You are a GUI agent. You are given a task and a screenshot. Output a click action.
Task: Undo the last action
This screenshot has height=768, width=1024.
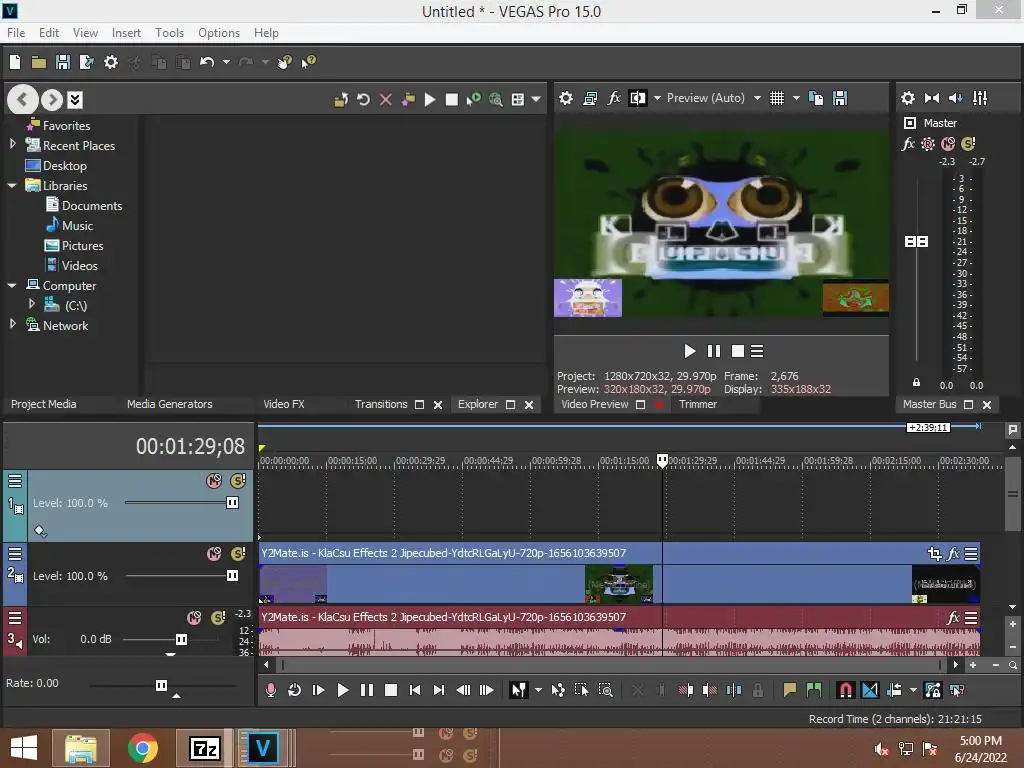click(x=207, y=62)
